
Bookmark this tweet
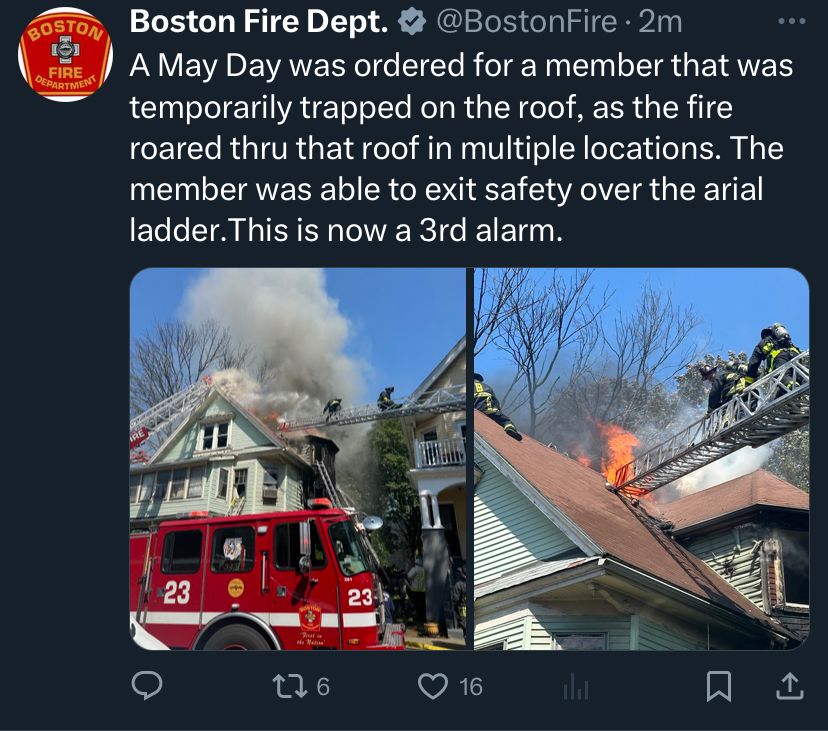(719, 686)
